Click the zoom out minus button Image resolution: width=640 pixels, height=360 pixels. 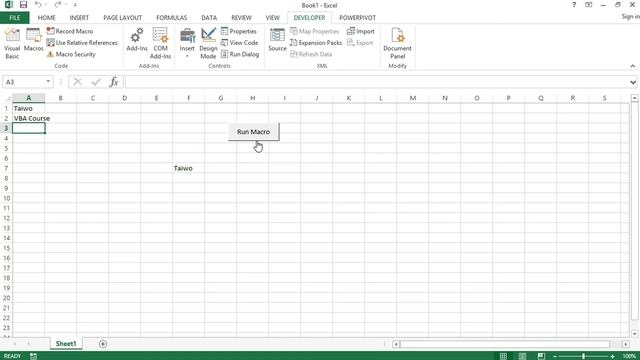[x=555, y=356]
